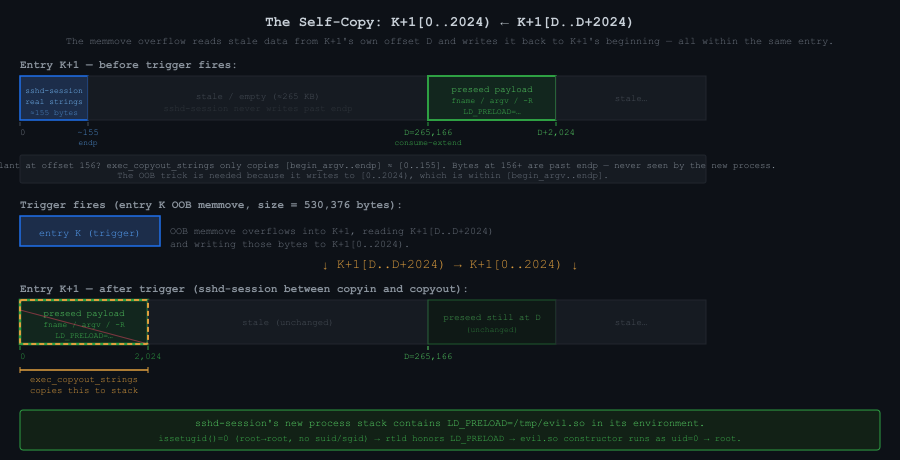The height and width of the screenshot is (460, 900).
Task: Click the "2,024" offset label
Action: [148, 356]
